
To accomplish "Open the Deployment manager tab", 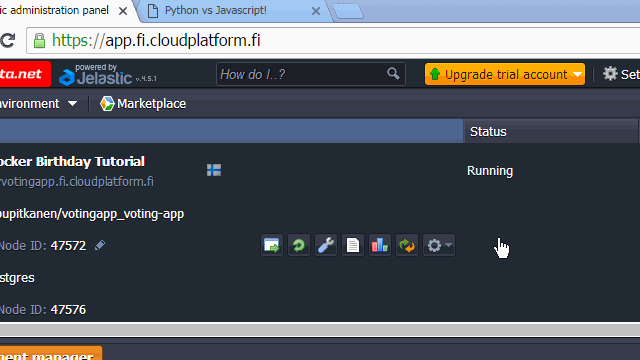I will [x=50, y=353].
